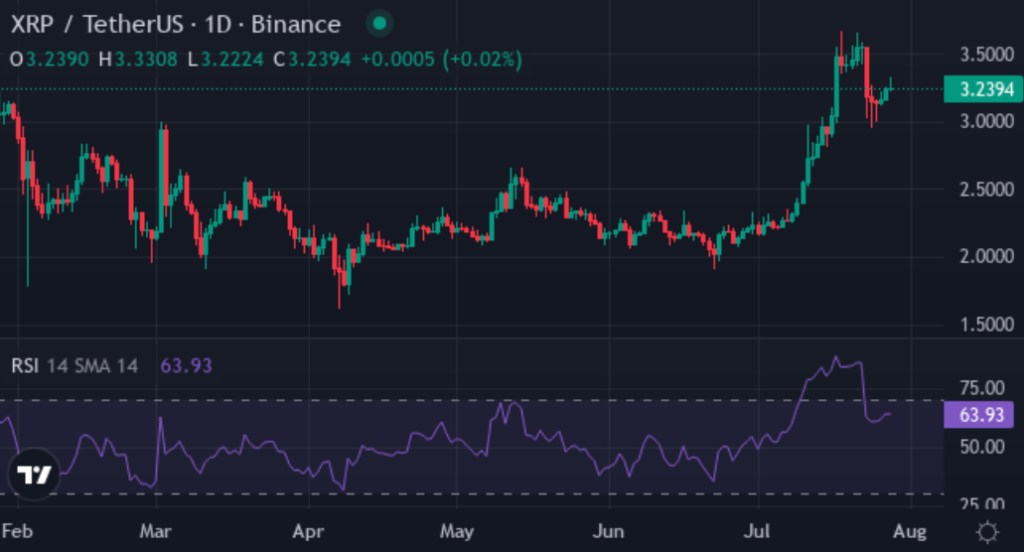1024x552 pixels.
Task: Click the 2.5000 price axis label
Action: pyautogui.click(x=986, y=189)
